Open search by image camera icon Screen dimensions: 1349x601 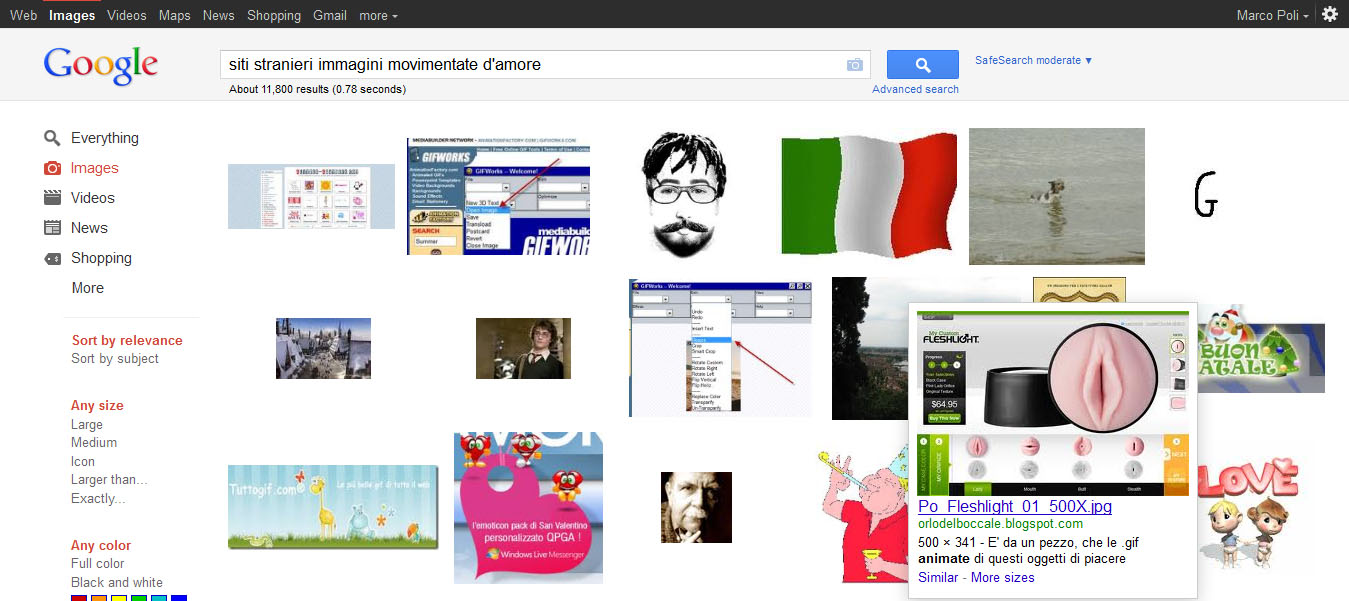pos(854,65)
